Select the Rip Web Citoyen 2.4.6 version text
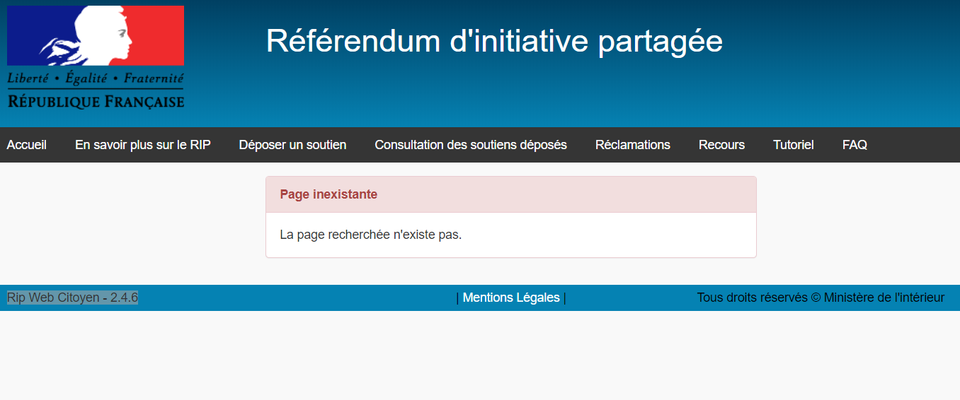The height and width of the screenshot is (400, 960). click(x=72, y=297)
